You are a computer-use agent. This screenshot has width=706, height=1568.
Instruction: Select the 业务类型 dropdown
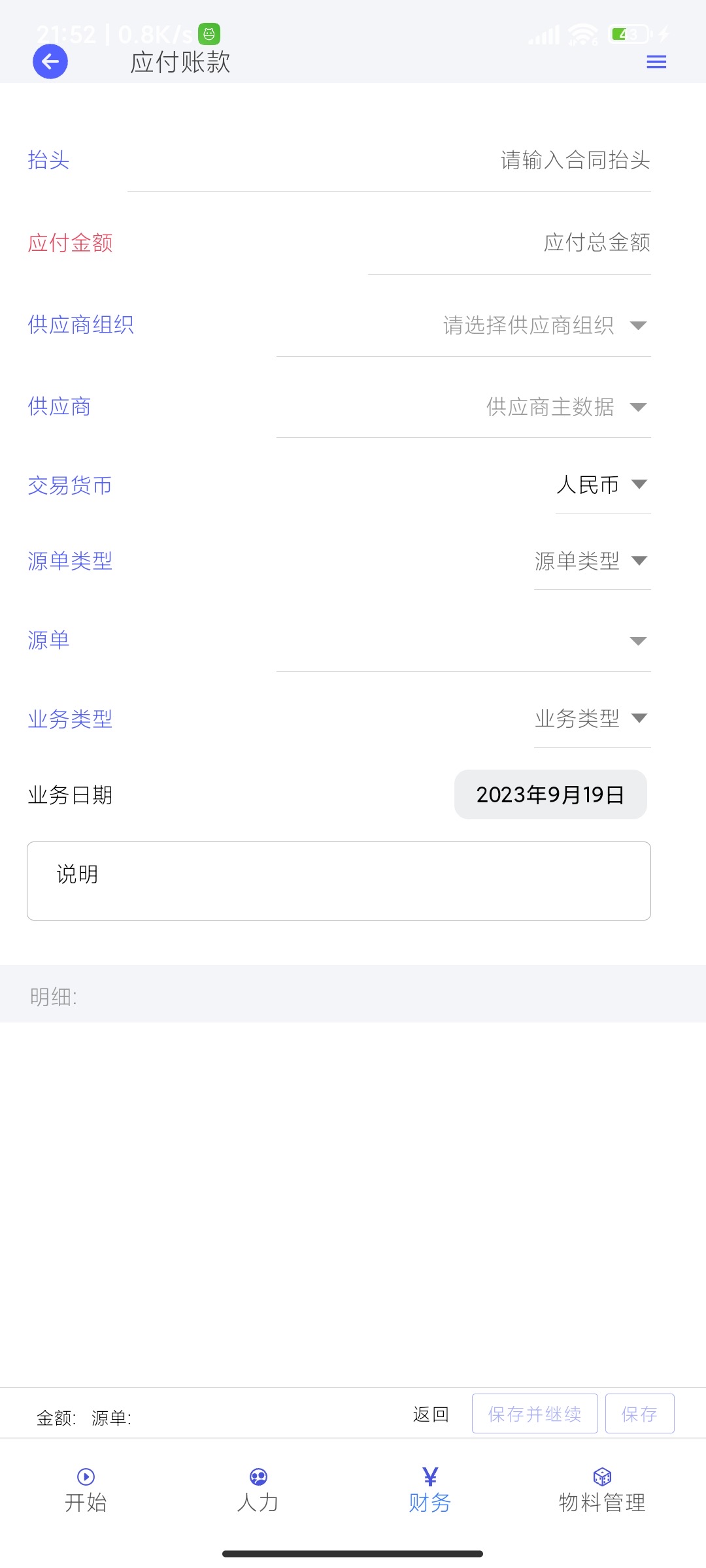[639, 719]
